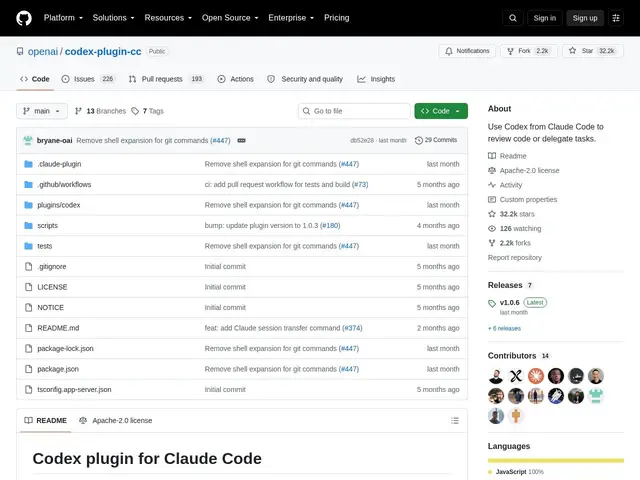View 126 watching list

pyautogui.click(x=514, y=229)
